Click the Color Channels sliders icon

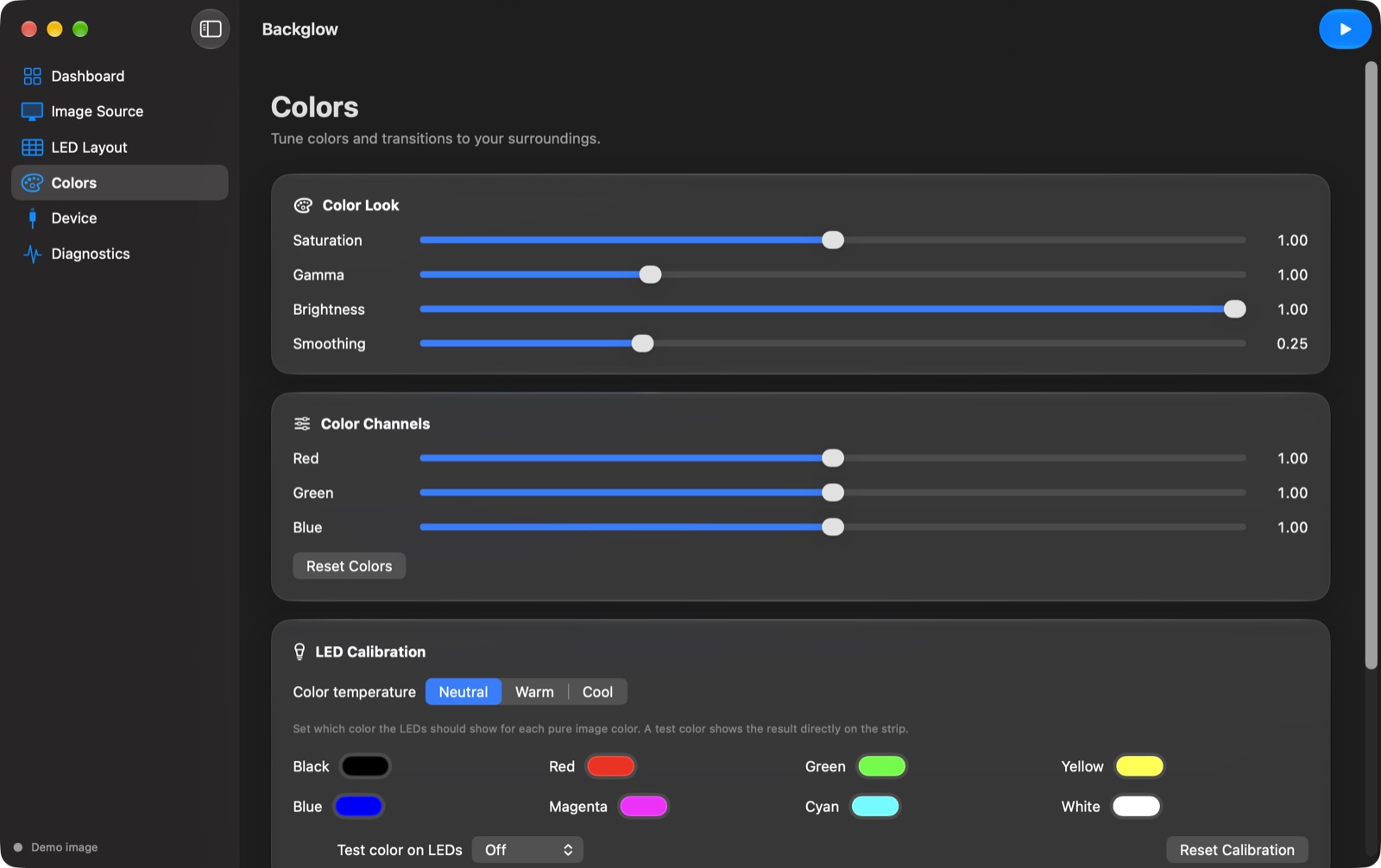click(x=302, y=424)
